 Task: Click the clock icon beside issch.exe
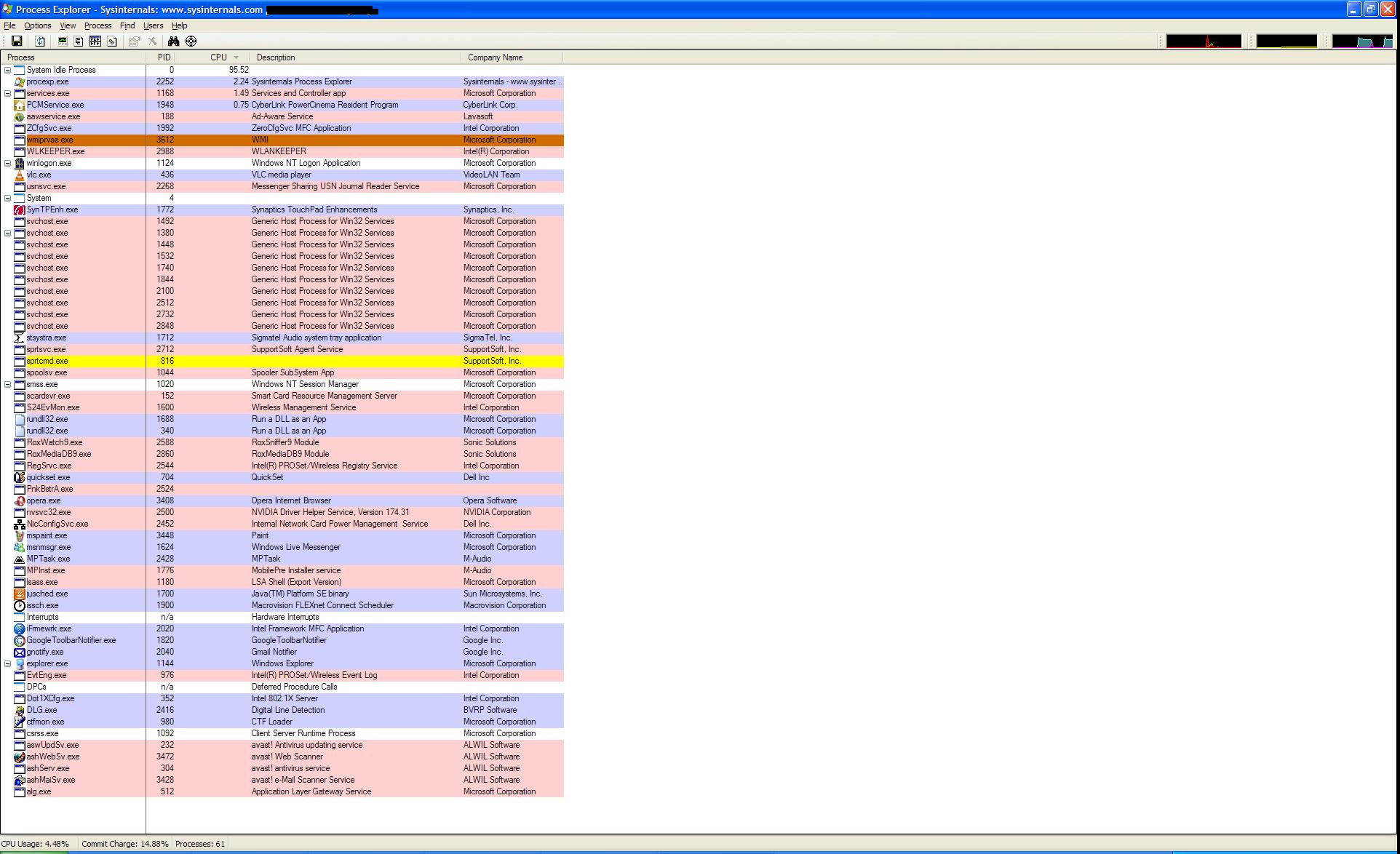pos(20,605)
